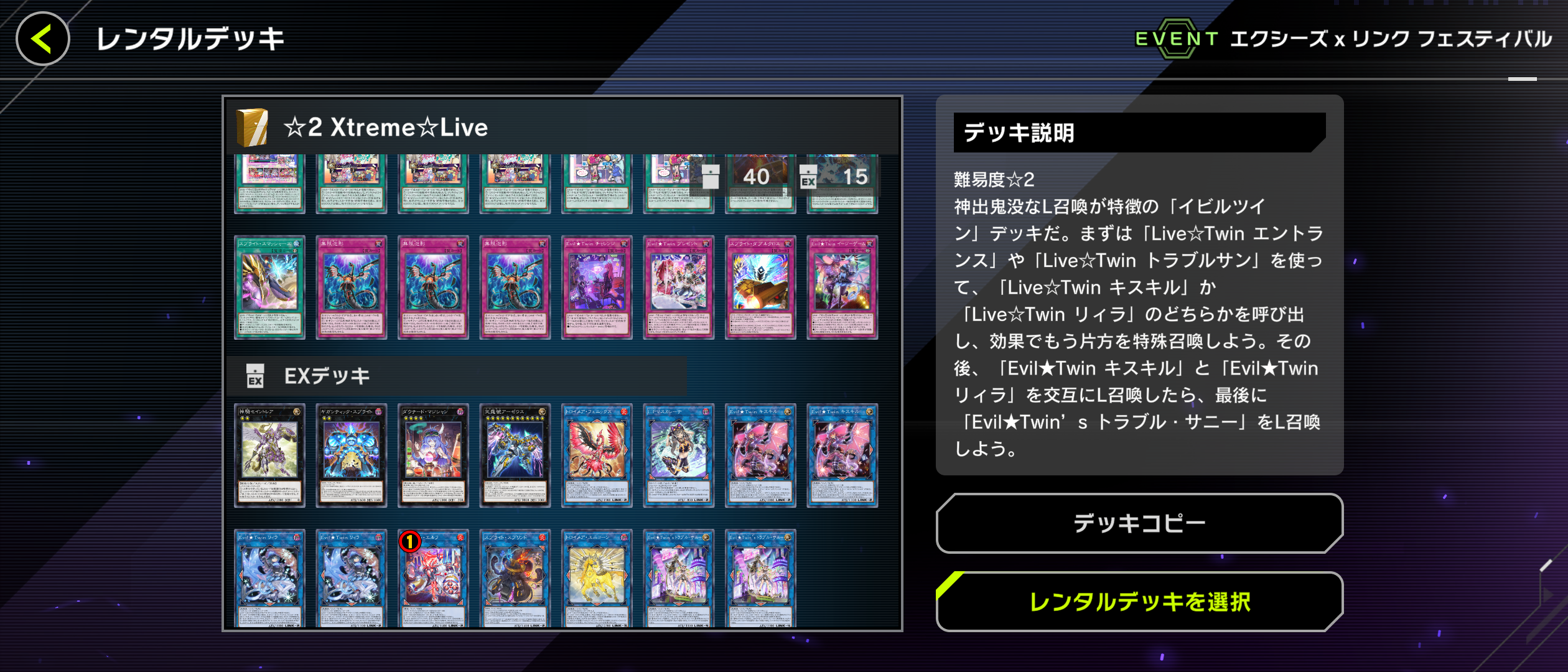Click the EX deck section header icon
Screen dimensions: 1568x672
pos(255,376)
